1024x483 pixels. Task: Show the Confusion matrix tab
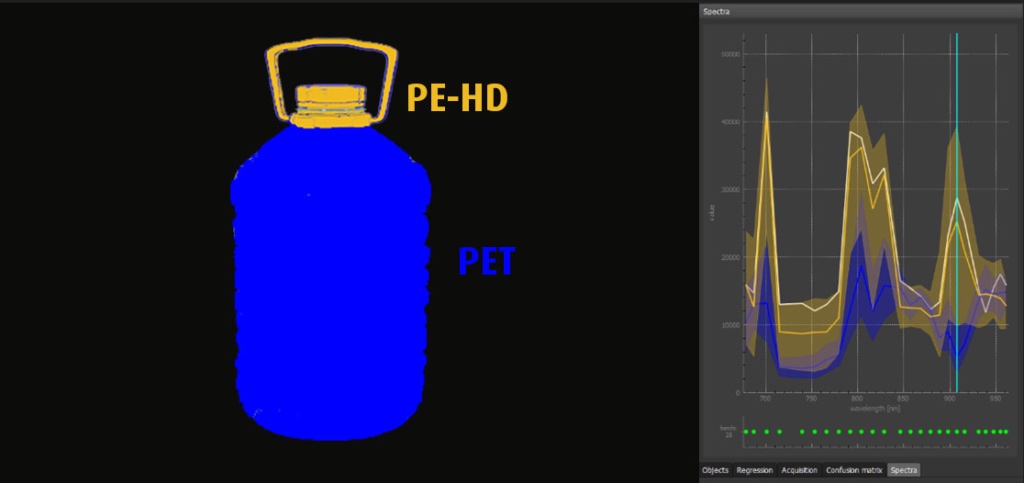(x=853, y=469)
